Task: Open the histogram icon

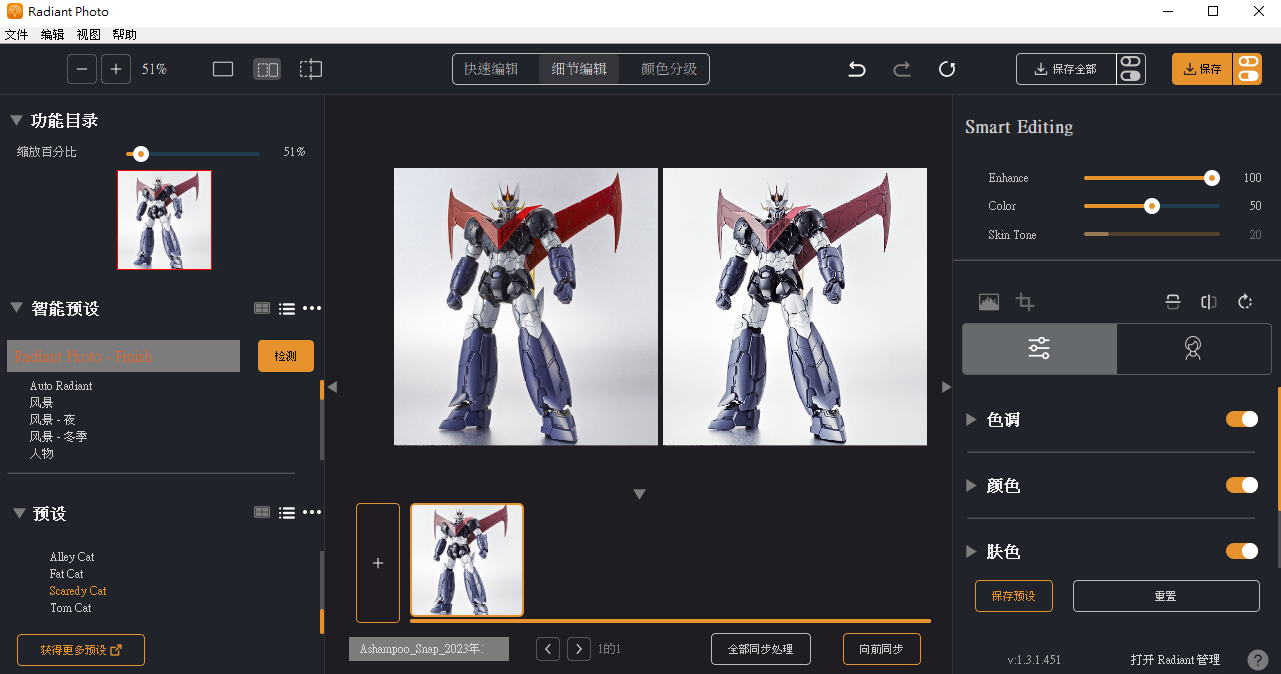Action: coord(989,302)
